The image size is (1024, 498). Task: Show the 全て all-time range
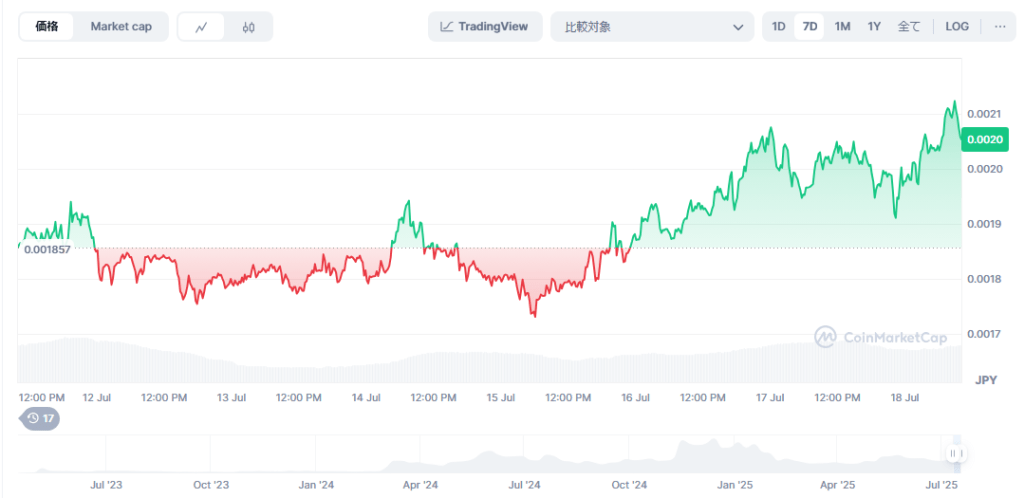pyautogui.click(x=908, y=27)
